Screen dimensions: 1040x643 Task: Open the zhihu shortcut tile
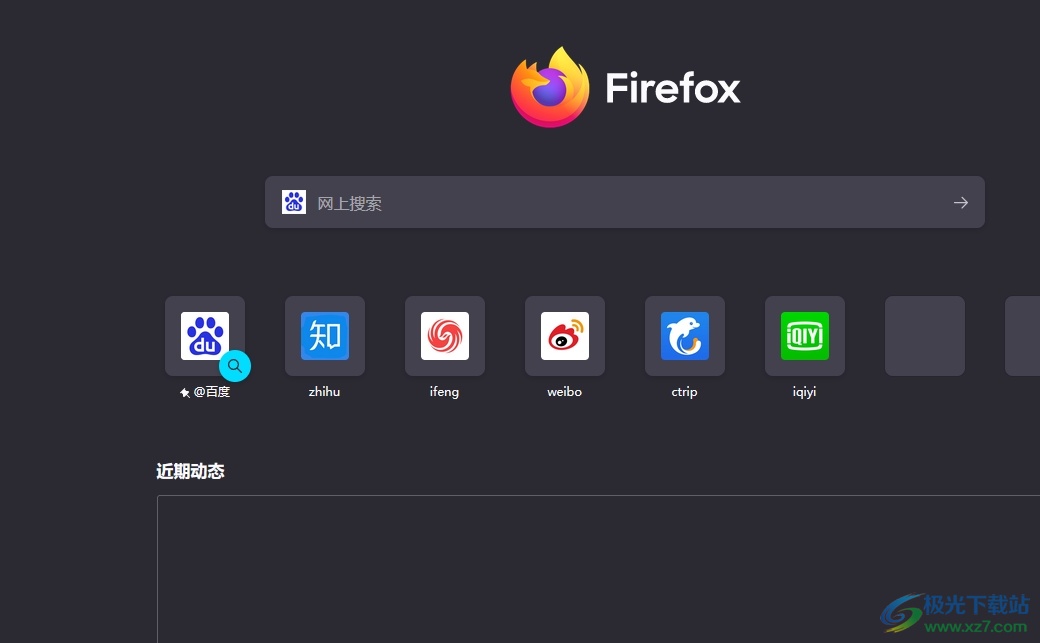click(x=325, y=336)
